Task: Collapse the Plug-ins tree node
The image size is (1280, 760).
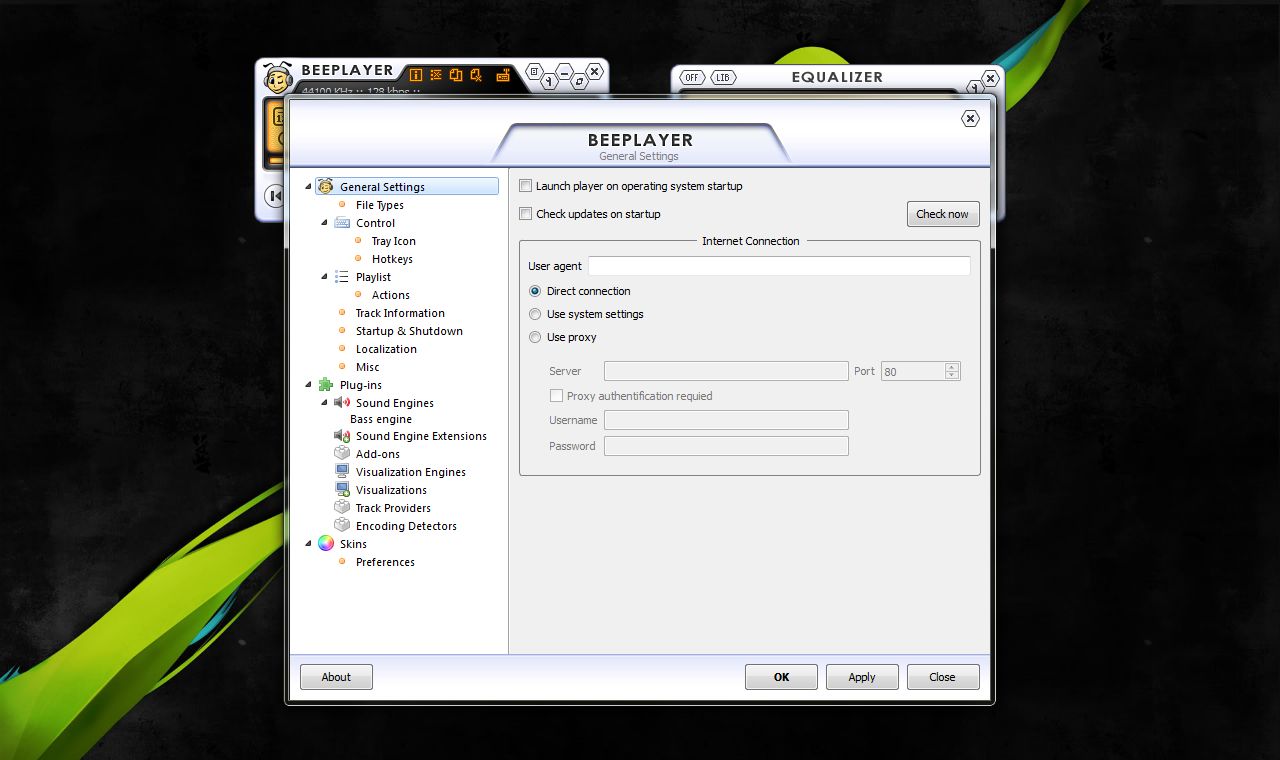Action: point(308,385)
